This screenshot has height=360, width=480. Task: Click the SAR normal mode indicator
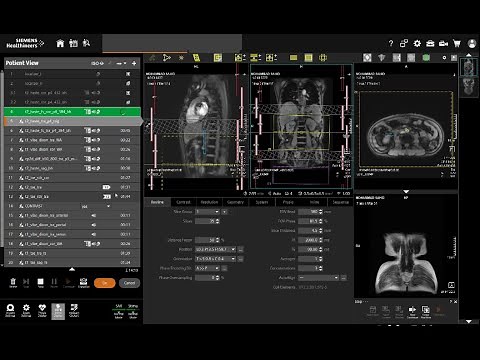[119, 311]
